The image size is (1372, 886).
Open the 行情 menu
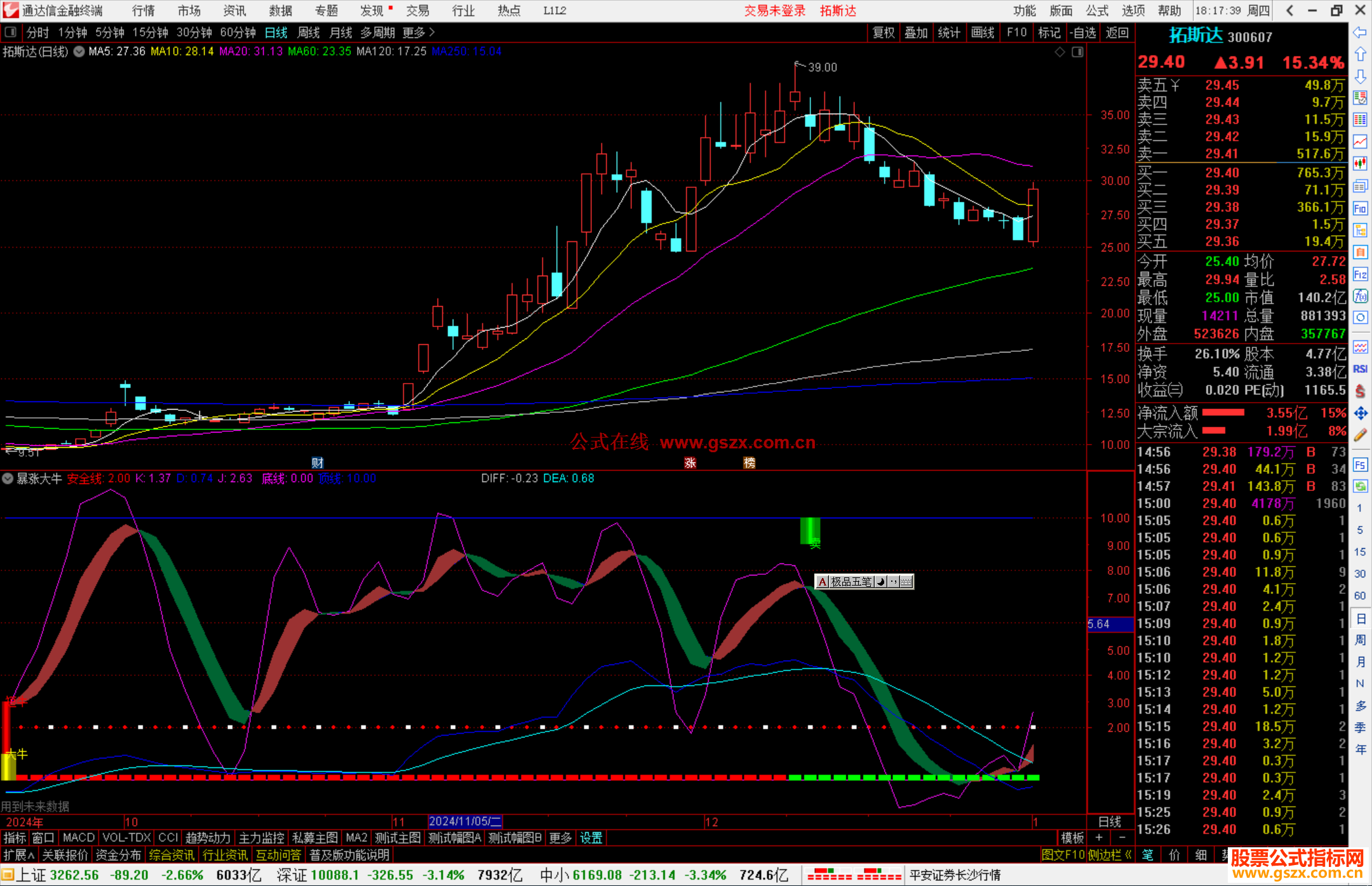point(143,11)
